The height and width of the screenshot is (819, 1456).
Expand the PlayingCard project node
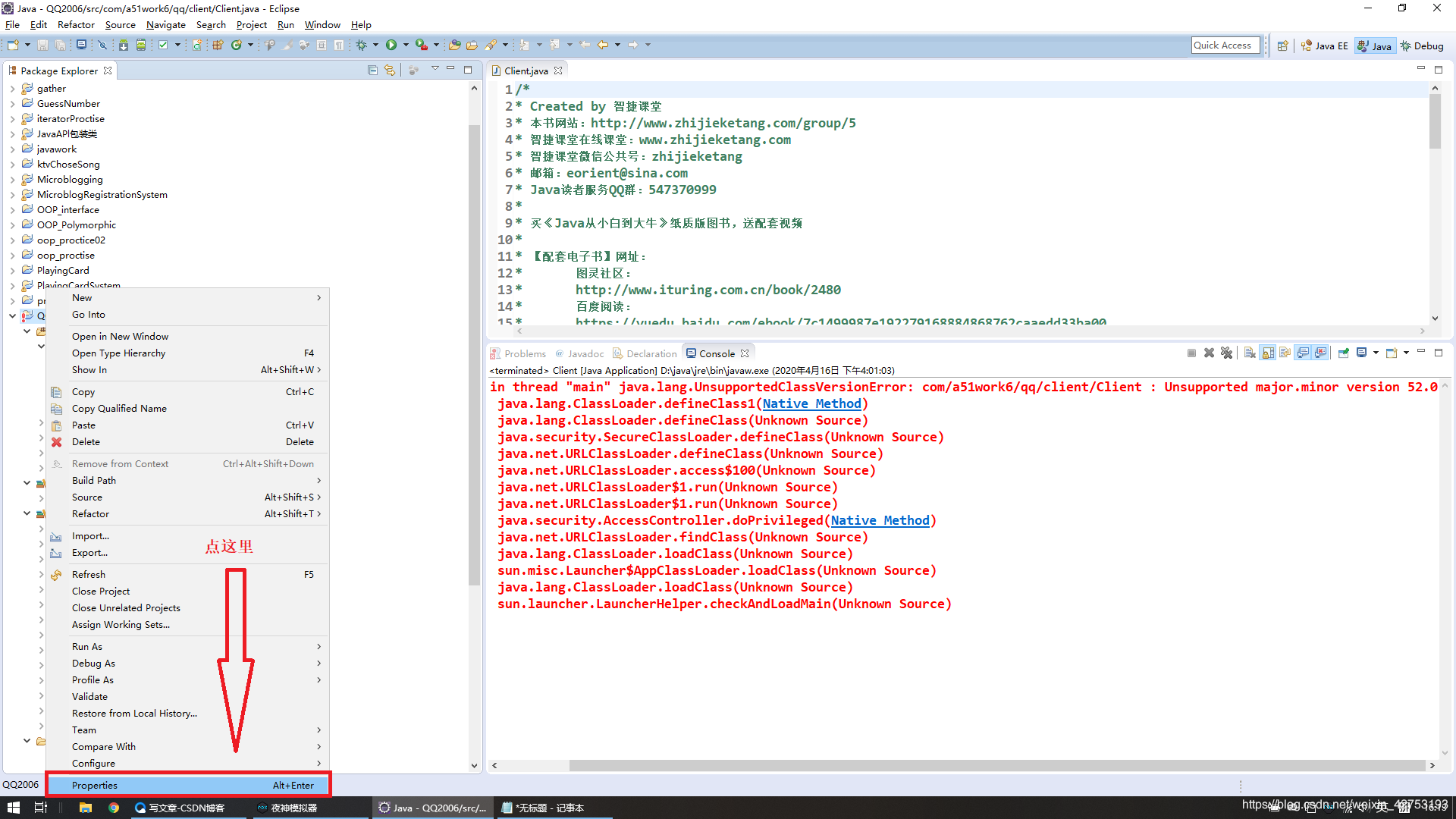(x=12, y=270)
